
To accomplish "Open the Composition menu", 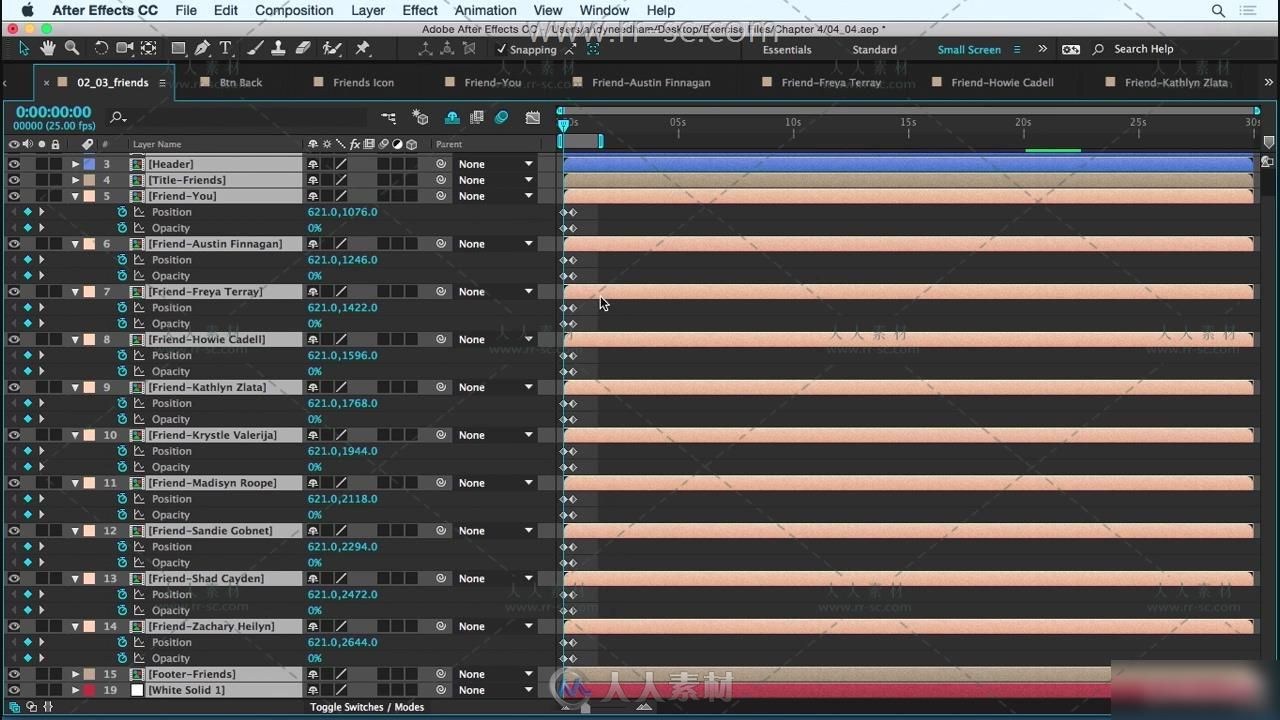I will (294, 10).
